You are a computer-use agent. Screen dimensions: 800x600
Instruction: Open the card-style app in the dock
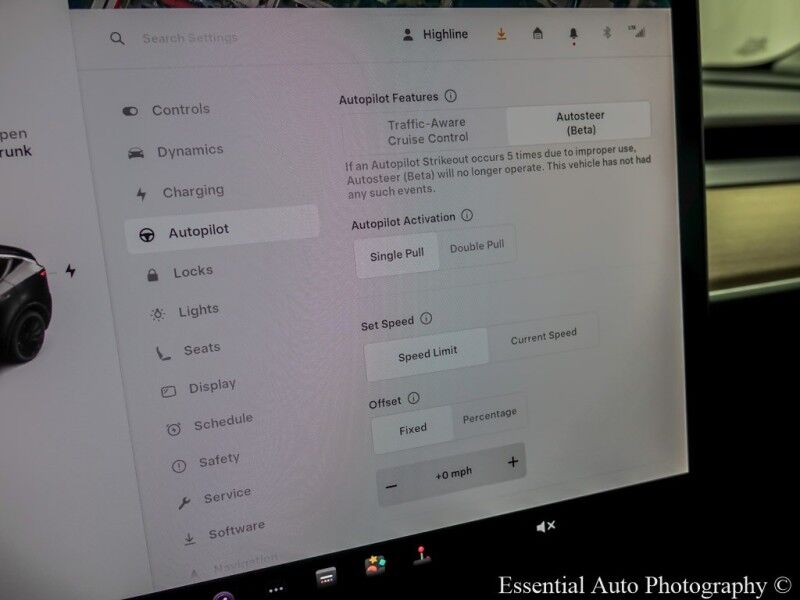coord(326,577)
